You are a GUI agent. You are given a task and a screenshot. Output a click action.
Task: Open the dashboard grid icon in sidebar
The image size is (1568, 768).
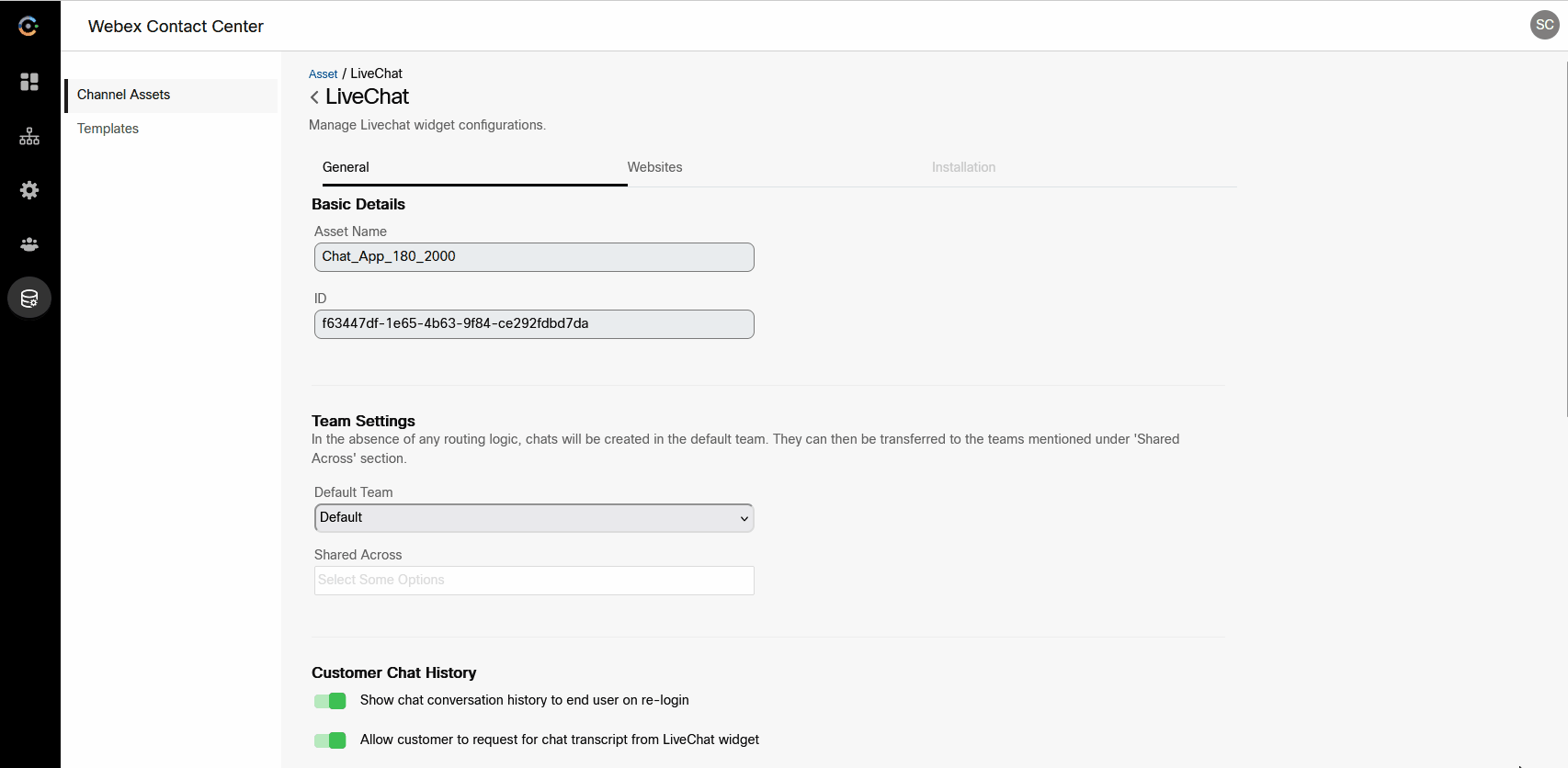[x=29, y=82]
